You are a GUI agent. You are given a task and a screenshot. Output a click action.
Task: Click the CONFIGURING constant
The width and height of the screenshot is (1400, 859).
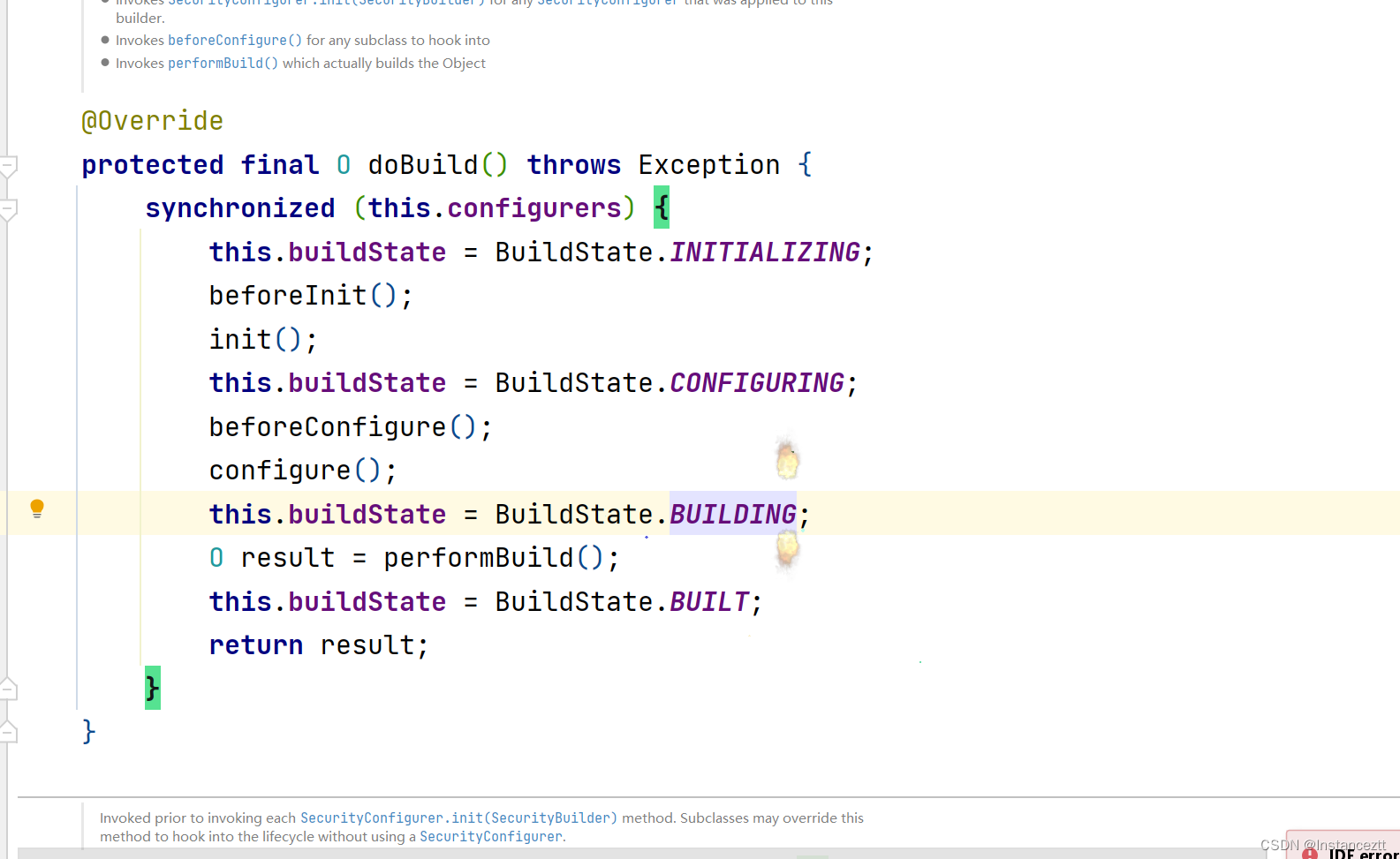757,383
